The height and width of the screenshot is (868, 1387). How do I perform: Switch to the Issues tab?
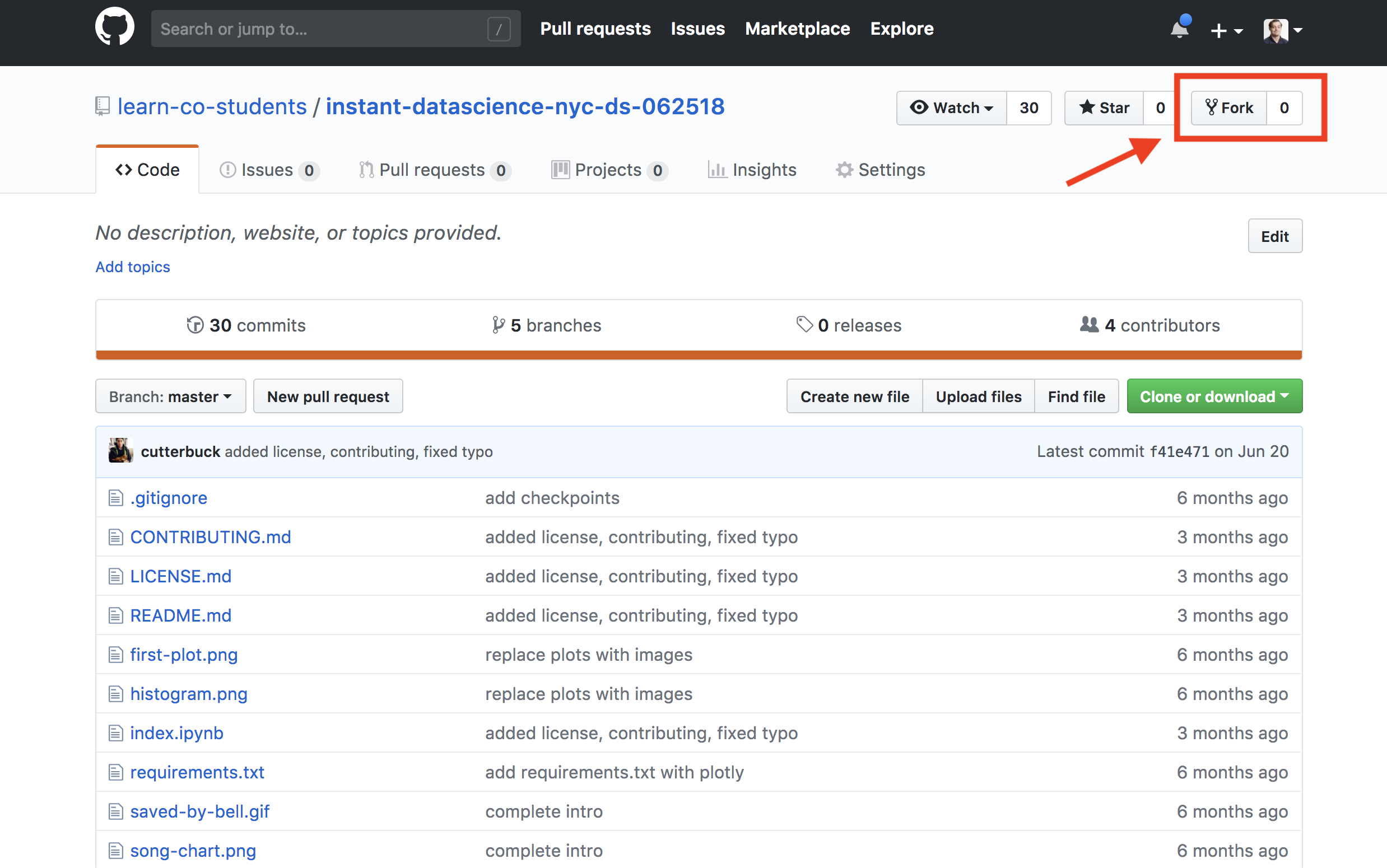(x=268, y=170)
